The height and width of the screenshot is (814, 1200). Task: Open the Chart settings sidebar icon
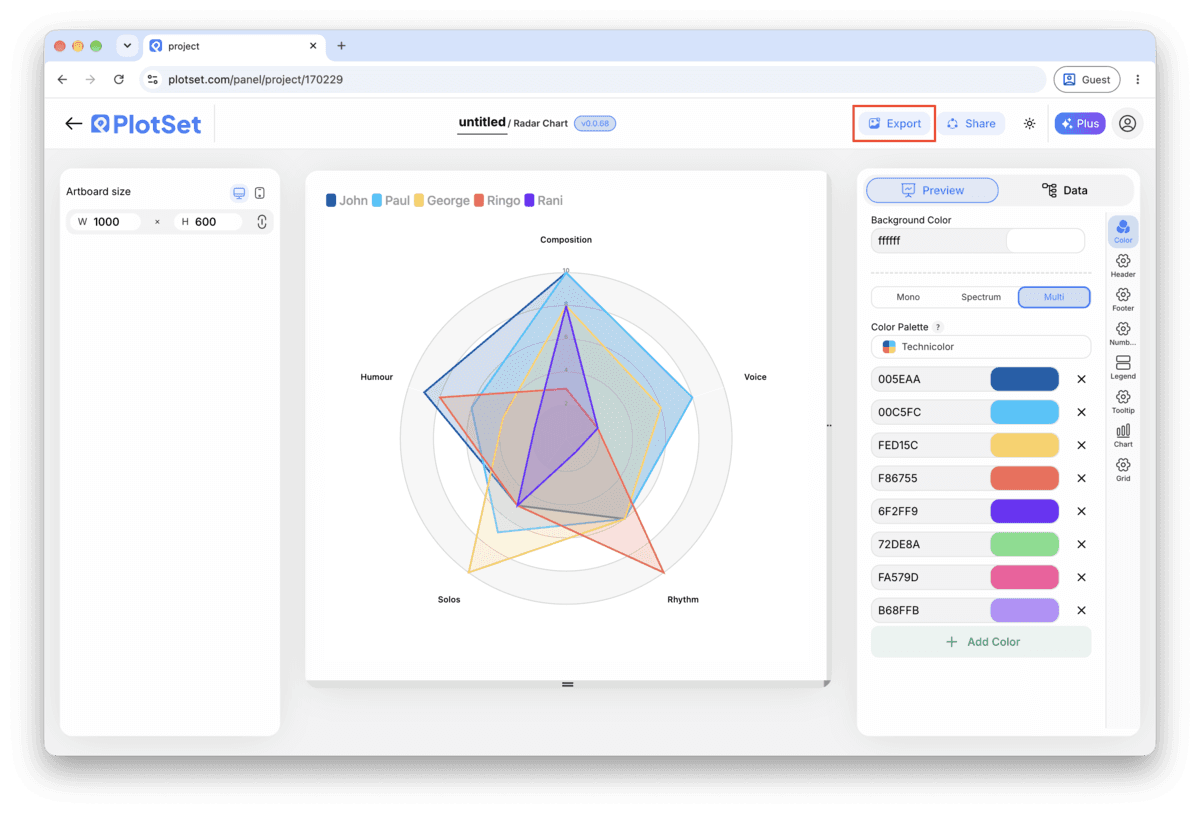coord(1123,436)
